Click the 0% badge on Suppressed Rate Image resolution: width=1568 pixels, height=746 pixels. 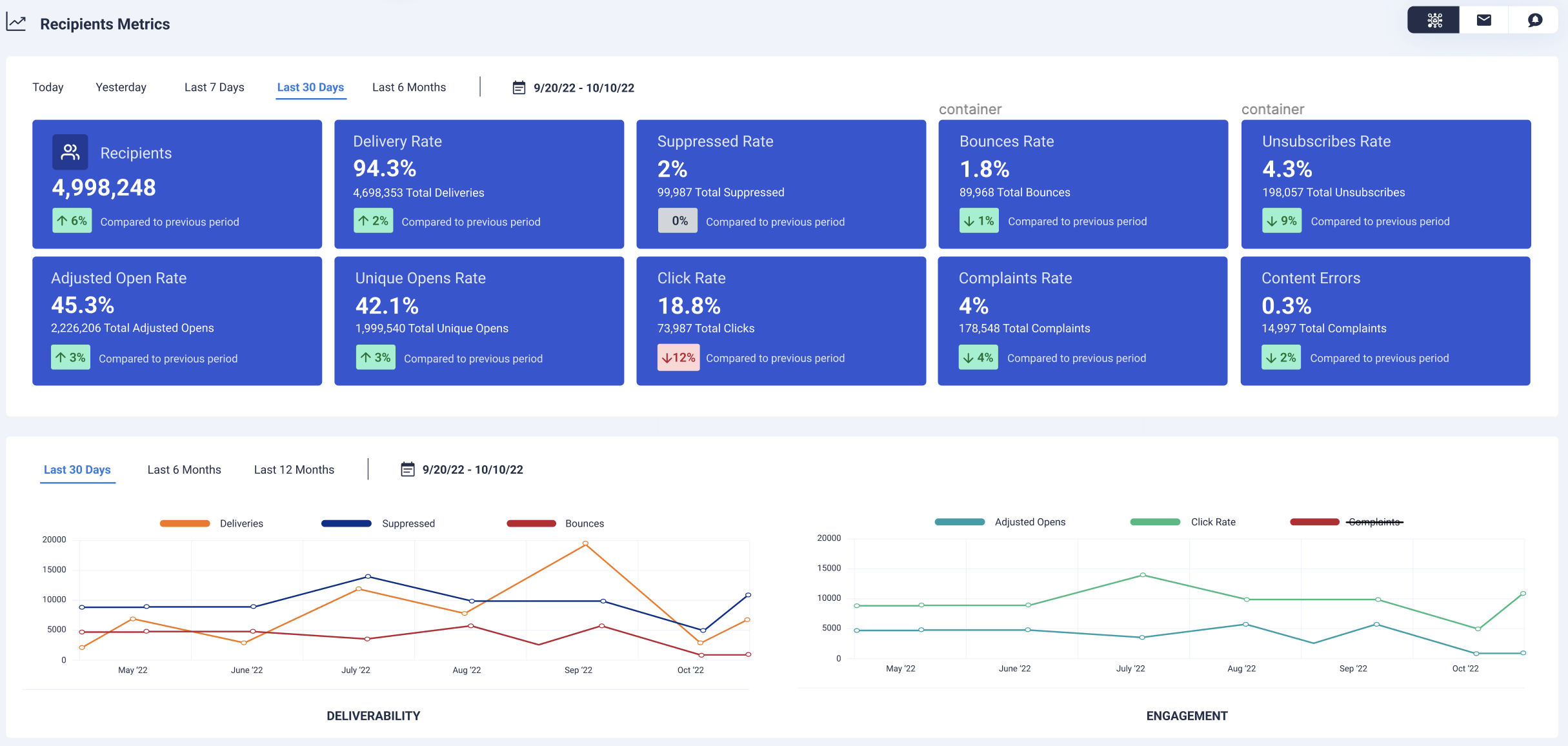click(678, 221)
